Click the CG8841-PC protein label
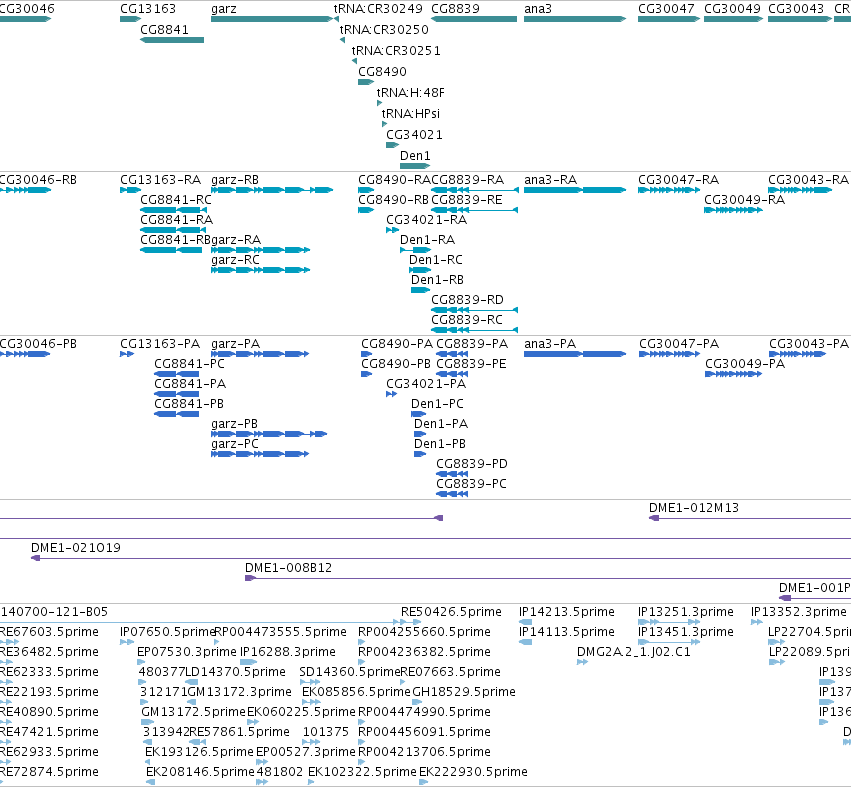 [x=189, y=364]
